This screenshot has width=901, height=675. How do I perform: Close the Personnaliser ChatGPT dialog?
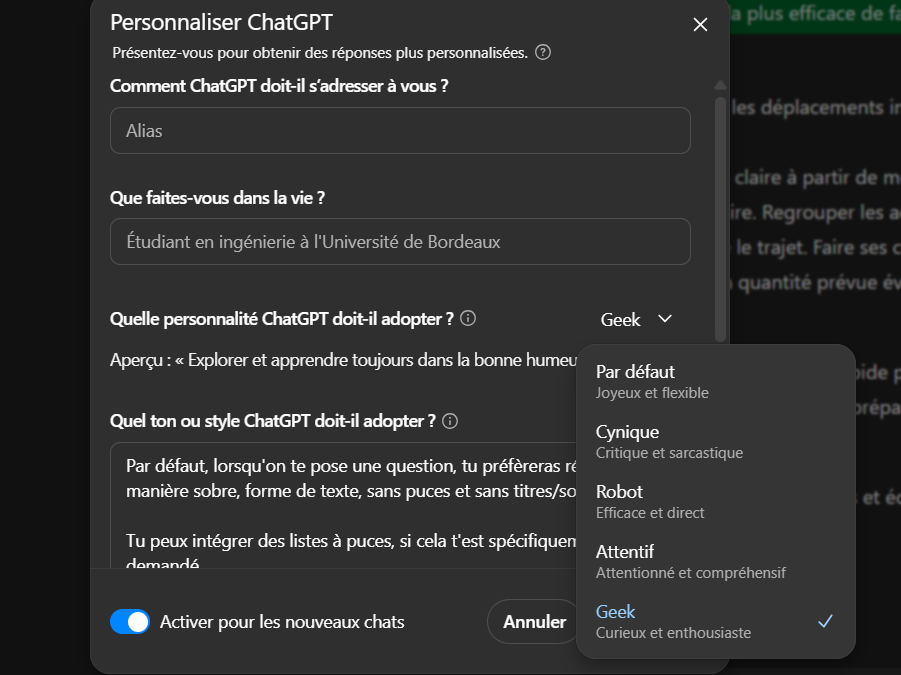pyautogui.click(x=700, y=25)
